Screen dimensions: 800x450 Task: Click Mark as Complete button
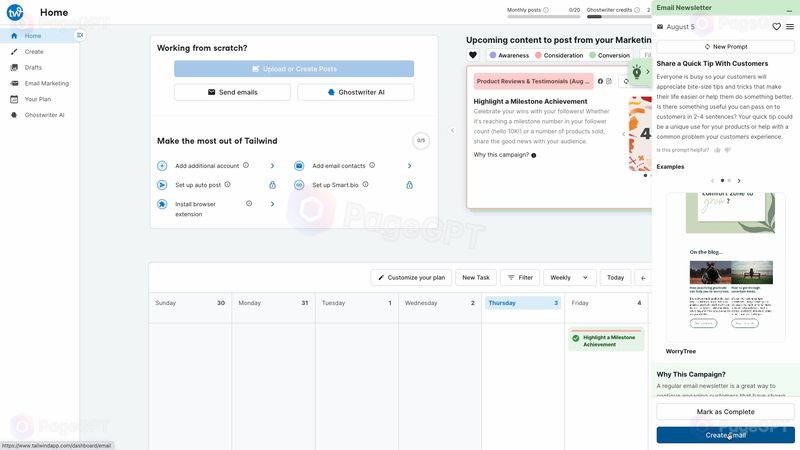point(726,412)
